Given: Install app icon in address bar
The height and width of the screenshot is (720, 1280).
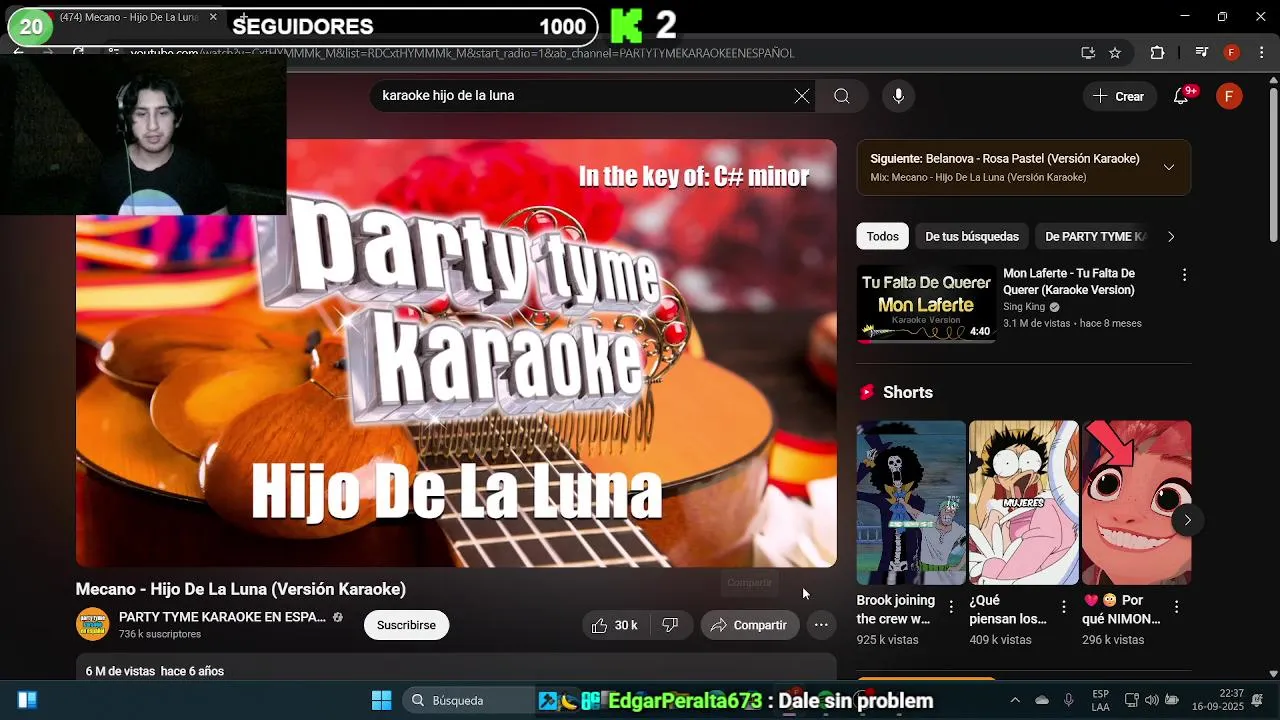Looking at the screenshot, I should click(x=1088, y=53).
